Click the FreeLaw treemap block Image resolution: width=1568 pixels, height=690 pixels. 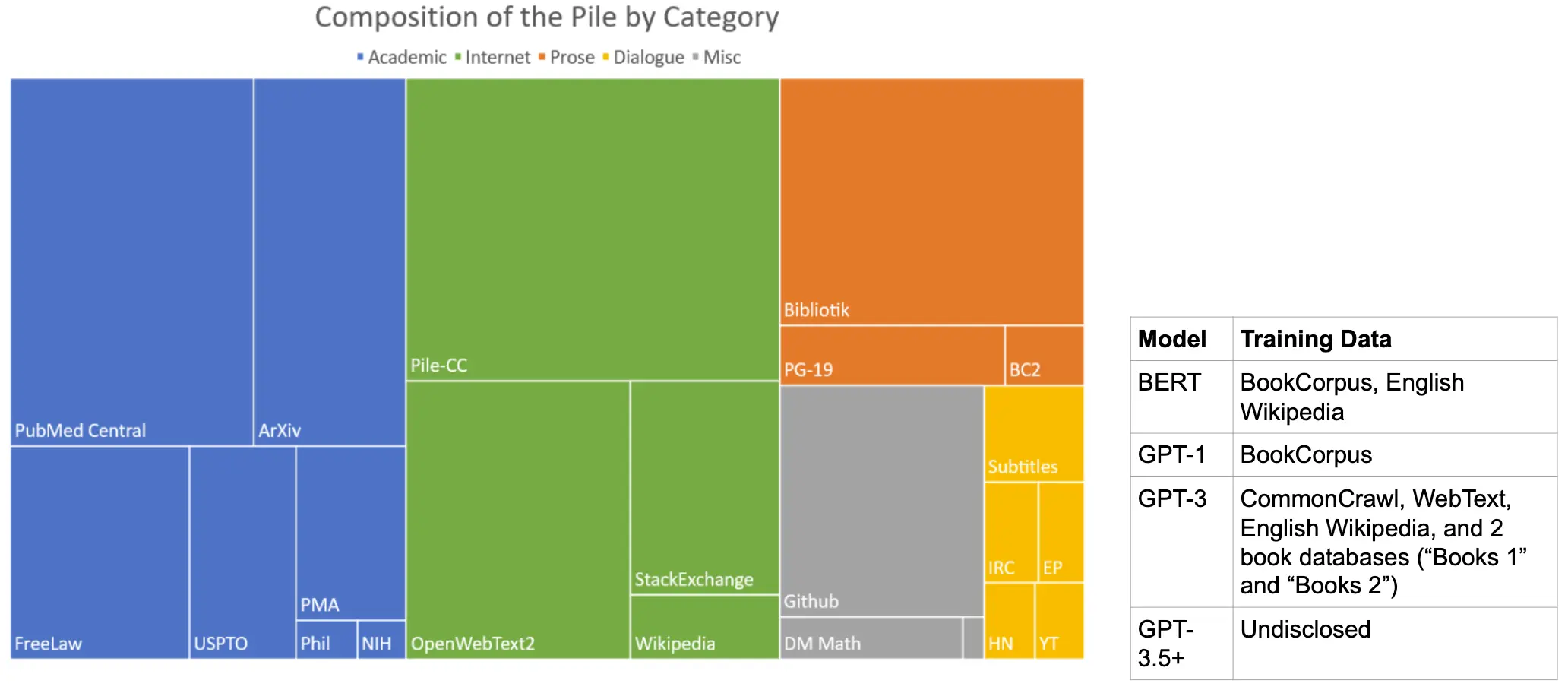[100, 552]
